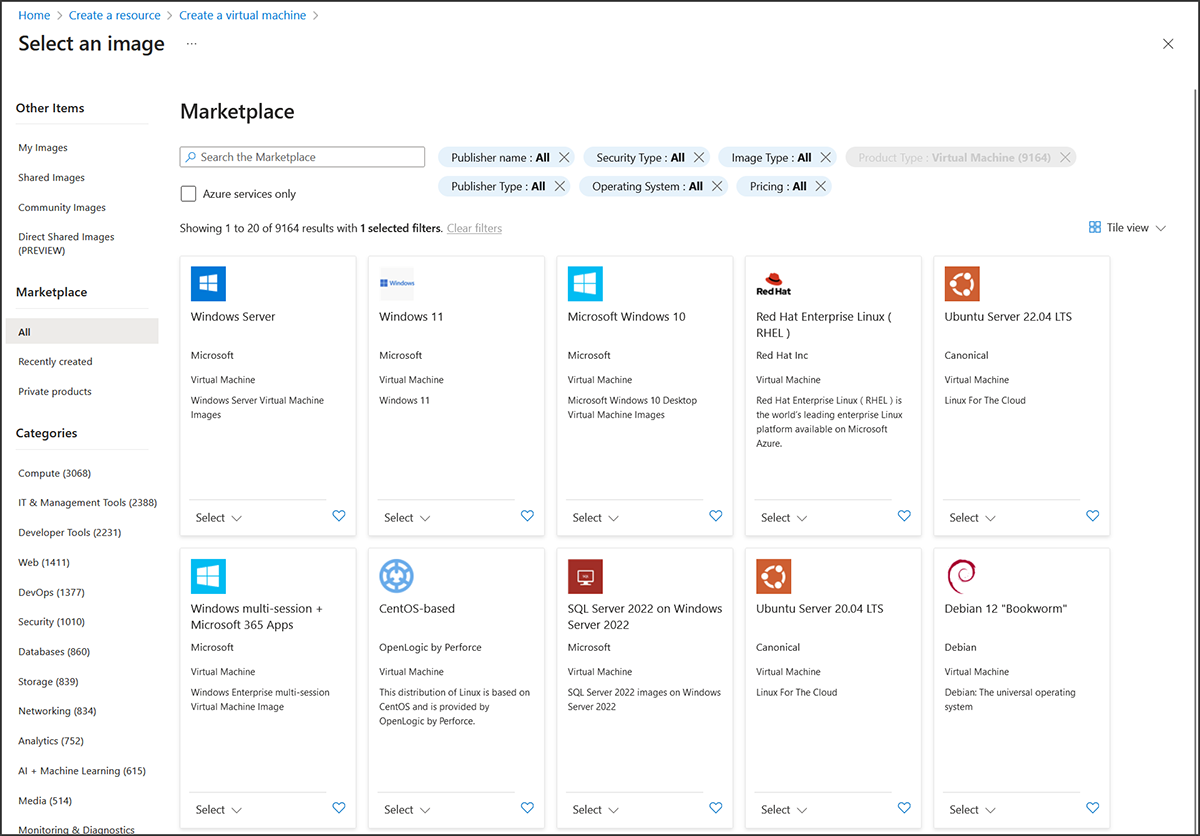This screenshot has width=1200, height=836.
Task: Click the Clear filters link
Action: pyautogui.click(x=474, y=228)
